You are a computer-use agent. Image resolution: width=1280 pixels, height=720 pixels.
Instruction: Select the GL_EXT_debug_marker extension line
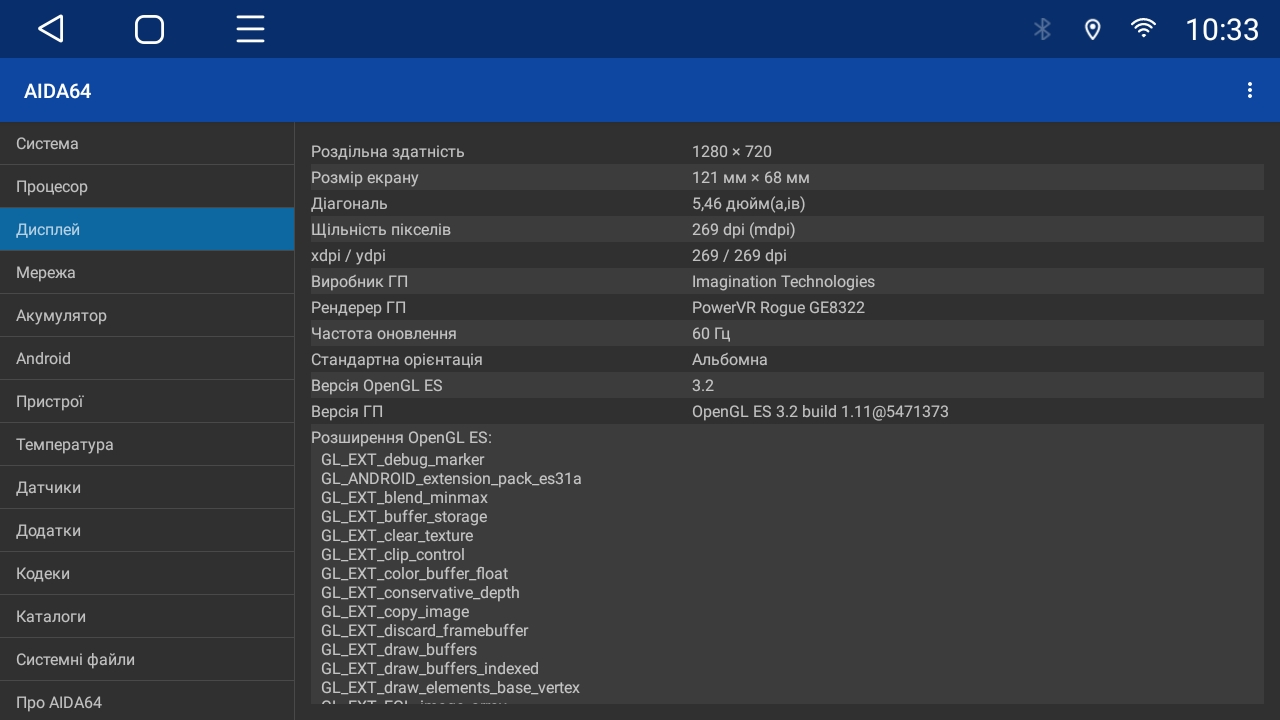coord(403,460)
